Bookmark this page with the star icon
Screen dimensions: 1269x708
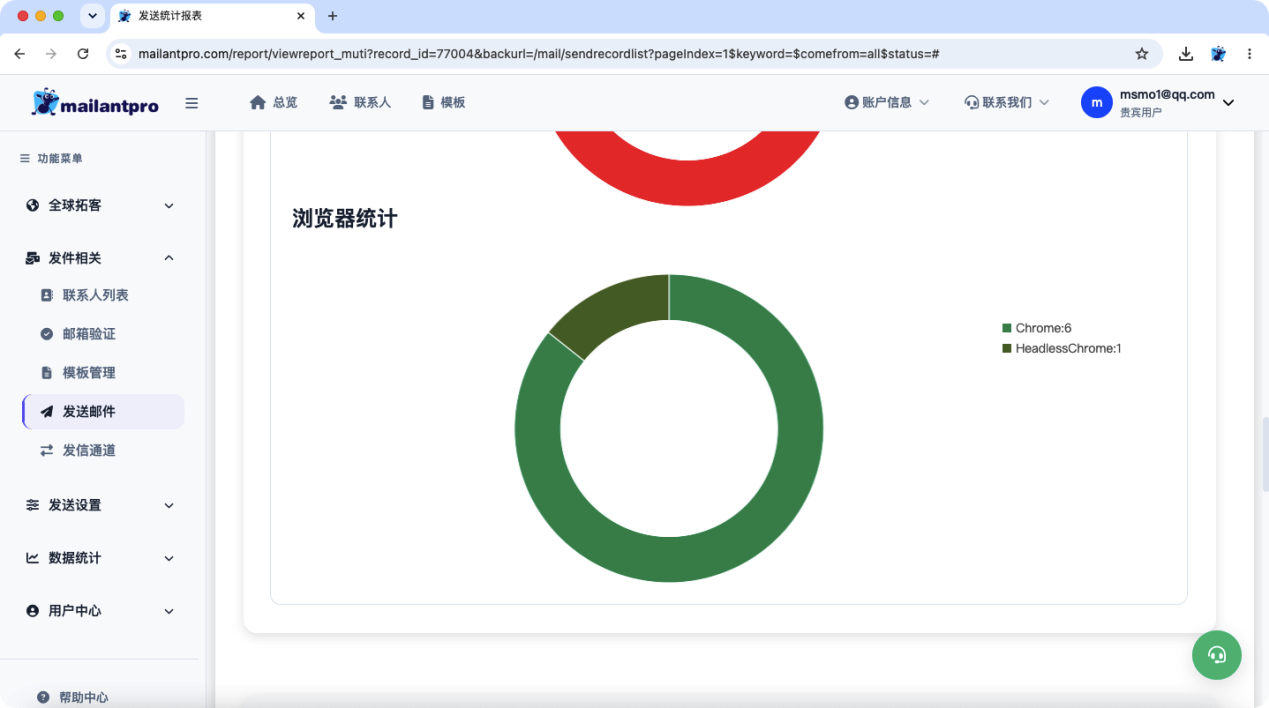tap(1142, 54)
